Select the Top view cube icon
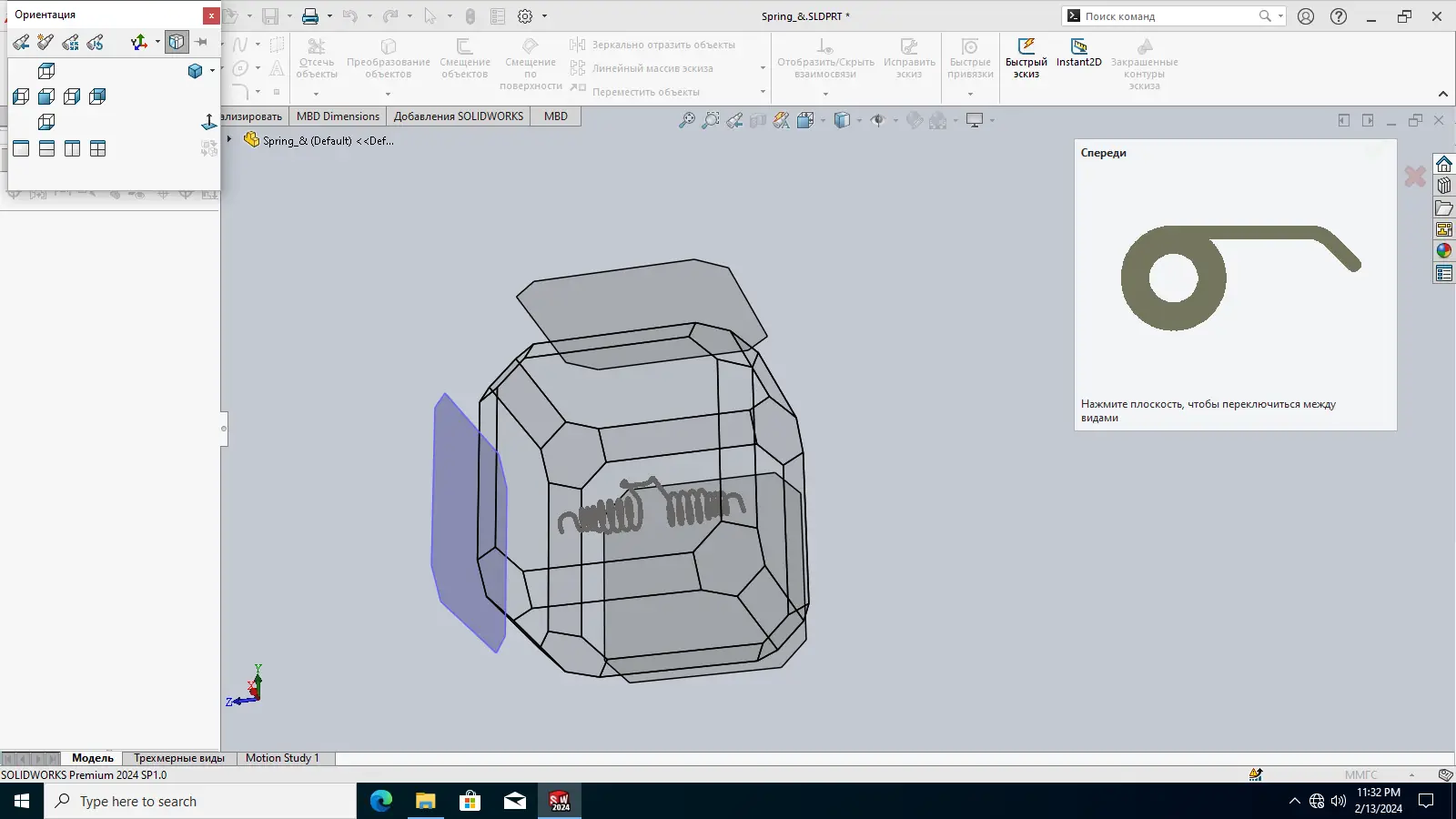Image resolution: width=1456 pixels, height=819 pixels. tap(46, 71)
